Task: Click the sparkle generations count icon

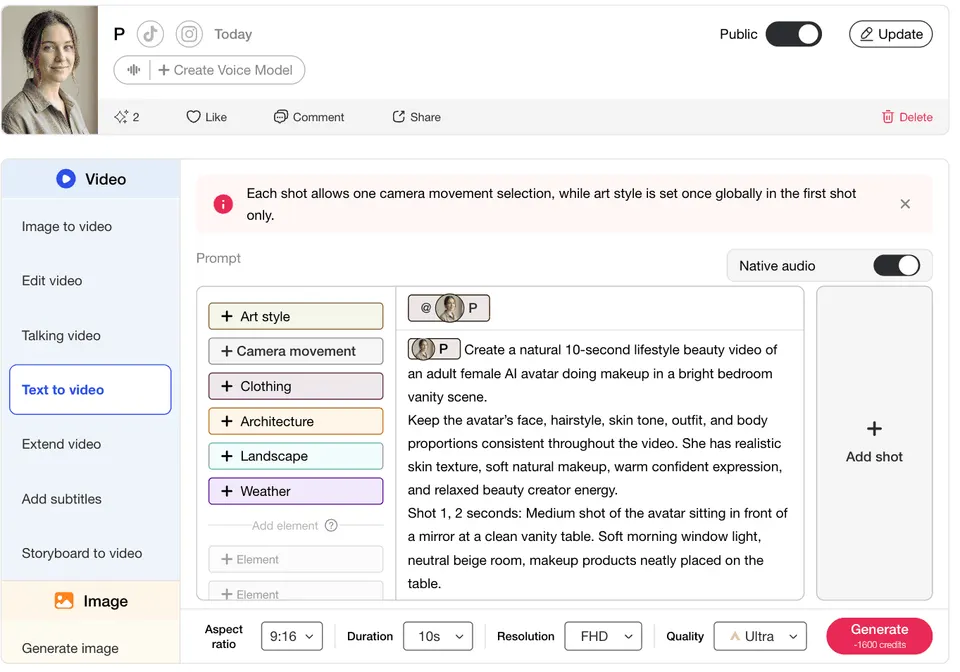Action: (121, 116)
